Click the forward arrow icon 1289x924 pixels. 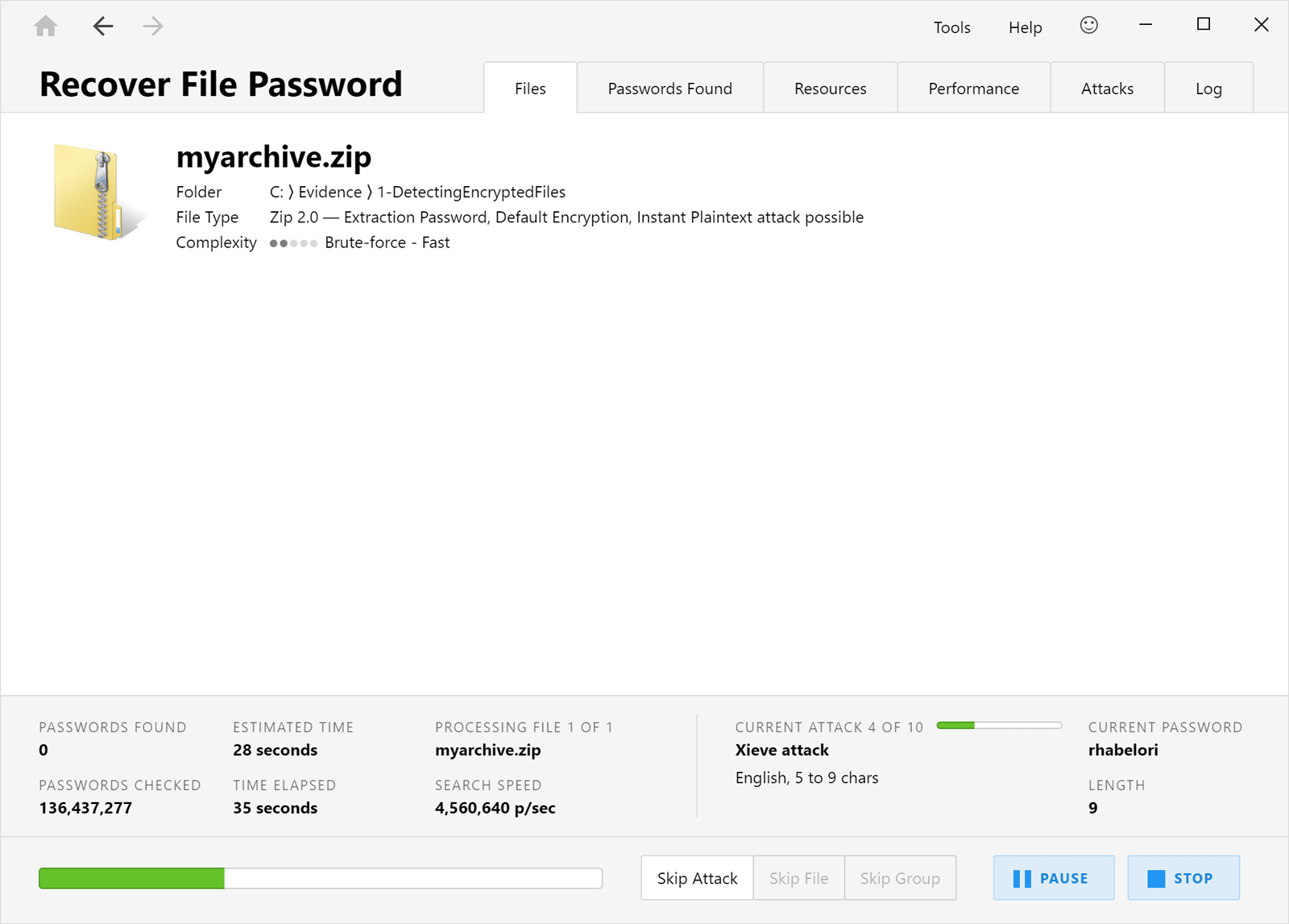[153, 27]
